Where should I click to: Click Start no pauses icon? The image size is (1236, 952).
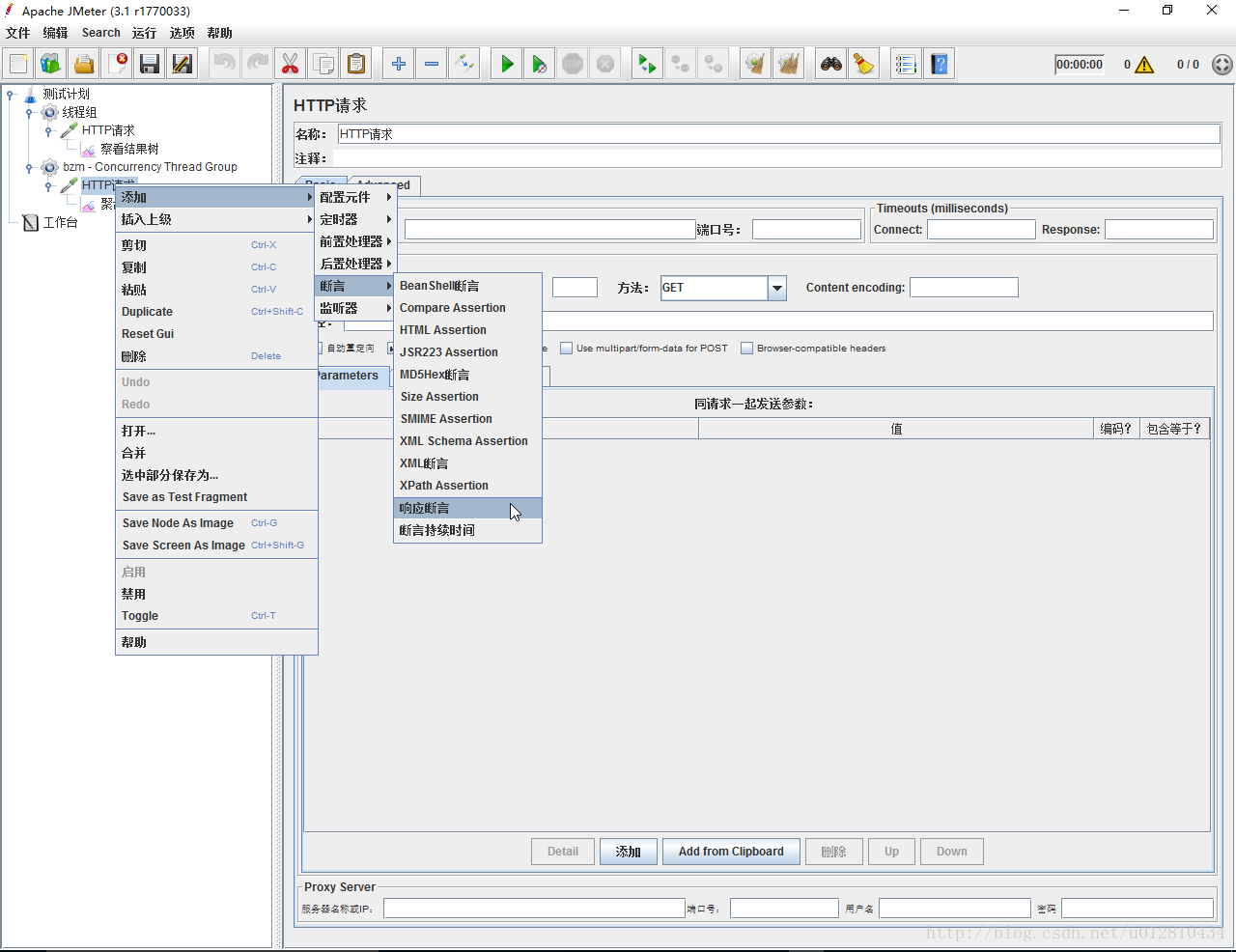pyautogui.click(x=540, y=64)
